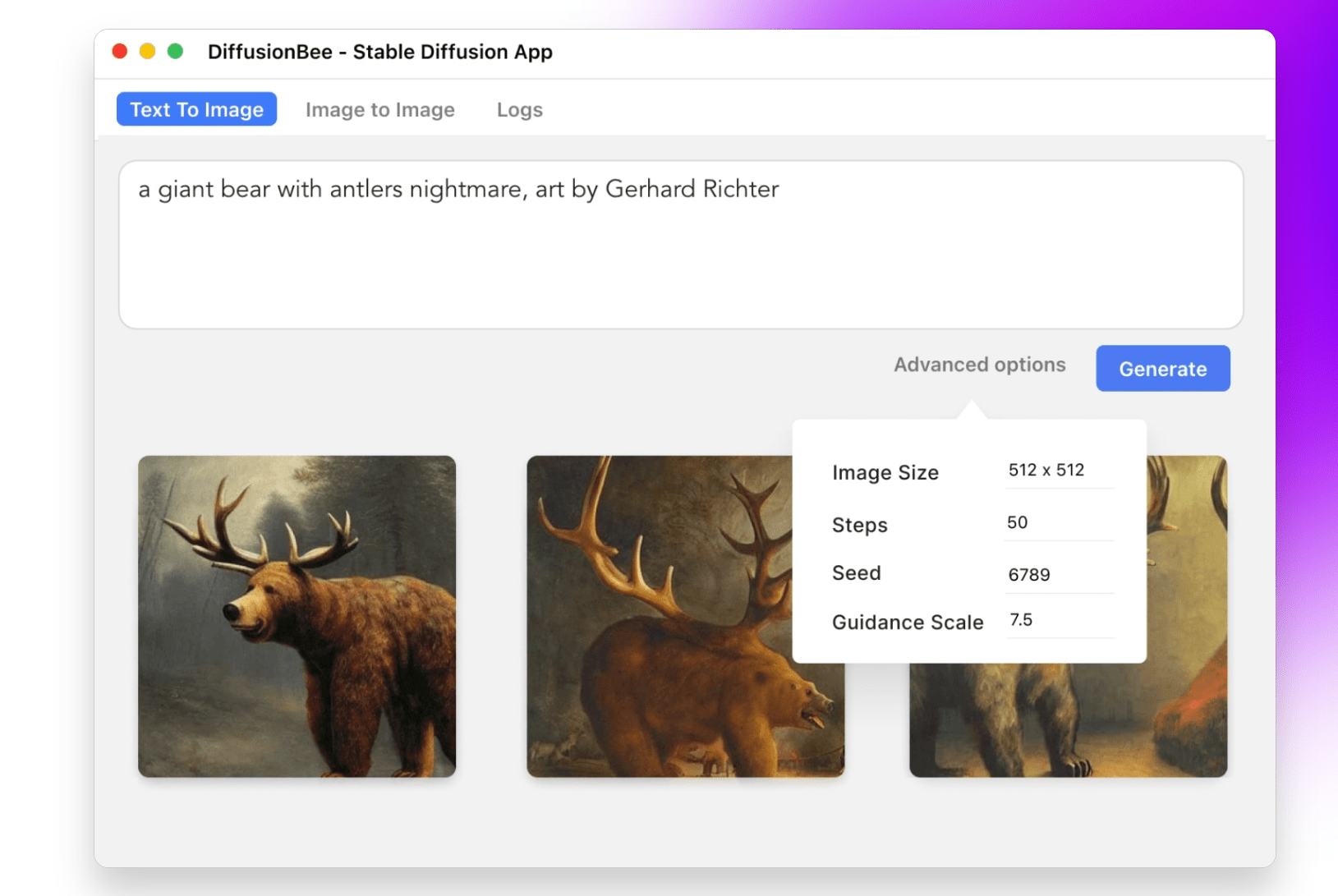
Task: Select the middle antlered bear image
Action: tap(657, 616)
